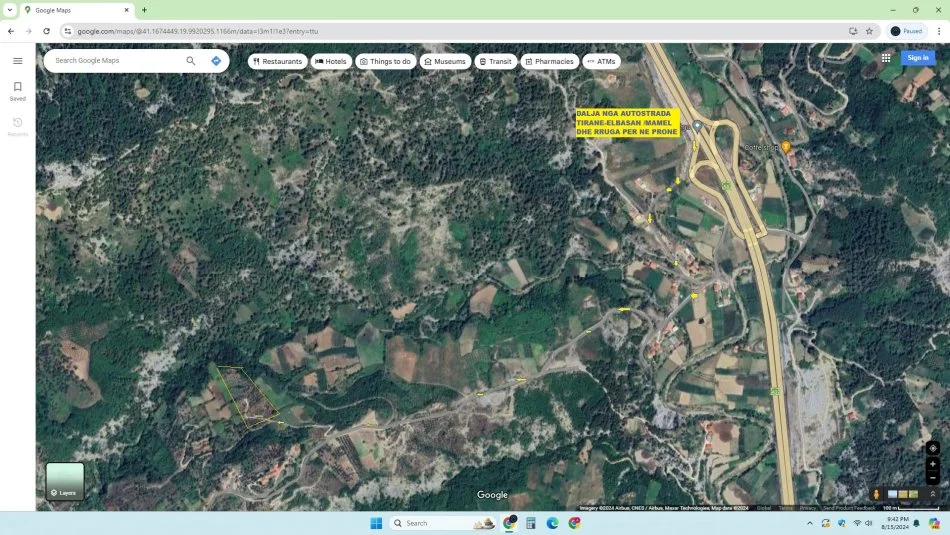Filter map by Restaurants
Image resolution: width=950 pixels, height=535 pixels.
[x=278, y=61]
